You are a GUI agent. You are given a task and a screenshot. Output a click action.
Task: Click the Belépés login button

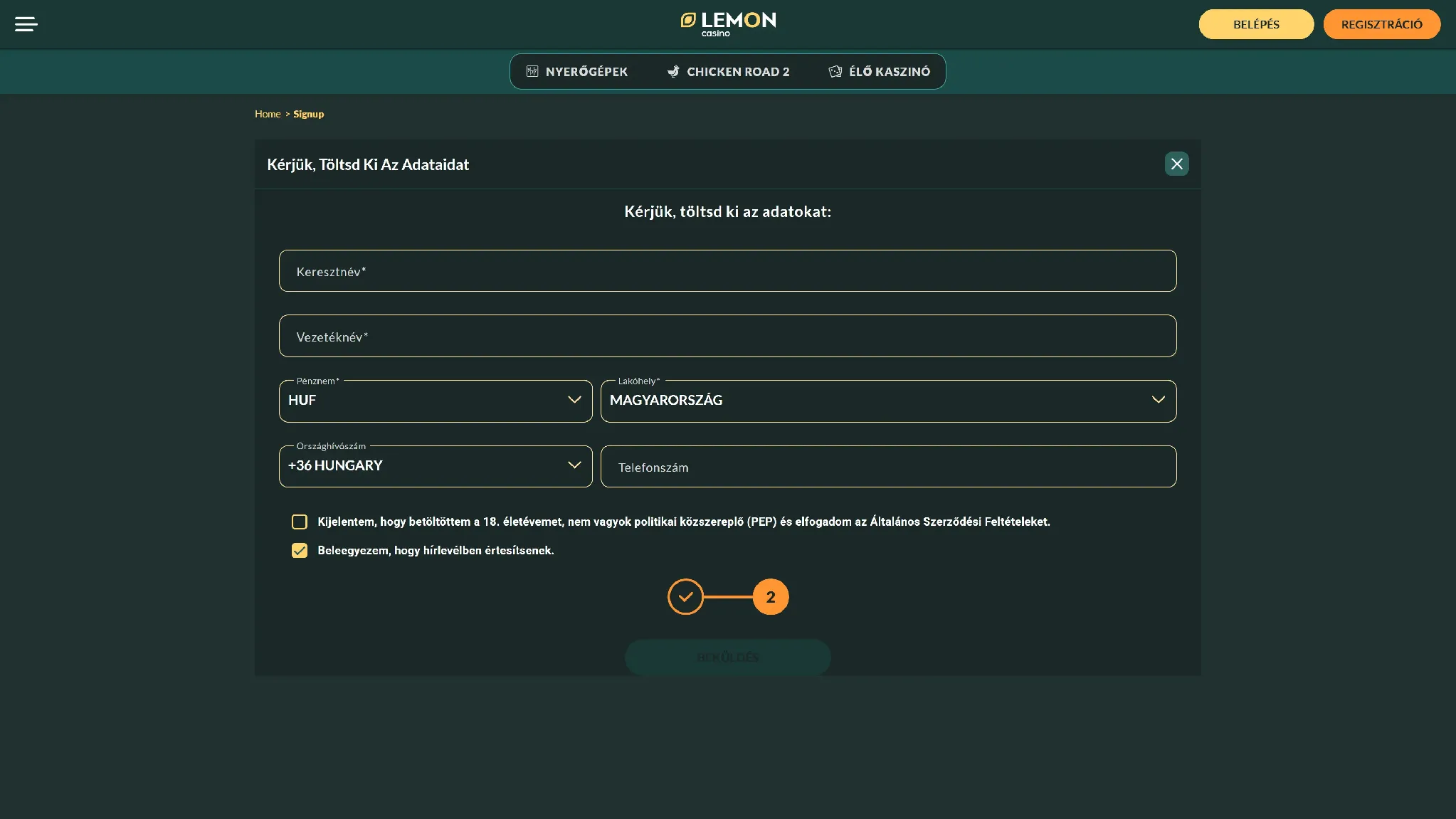pyautogui.click(x=1256, y=24)
